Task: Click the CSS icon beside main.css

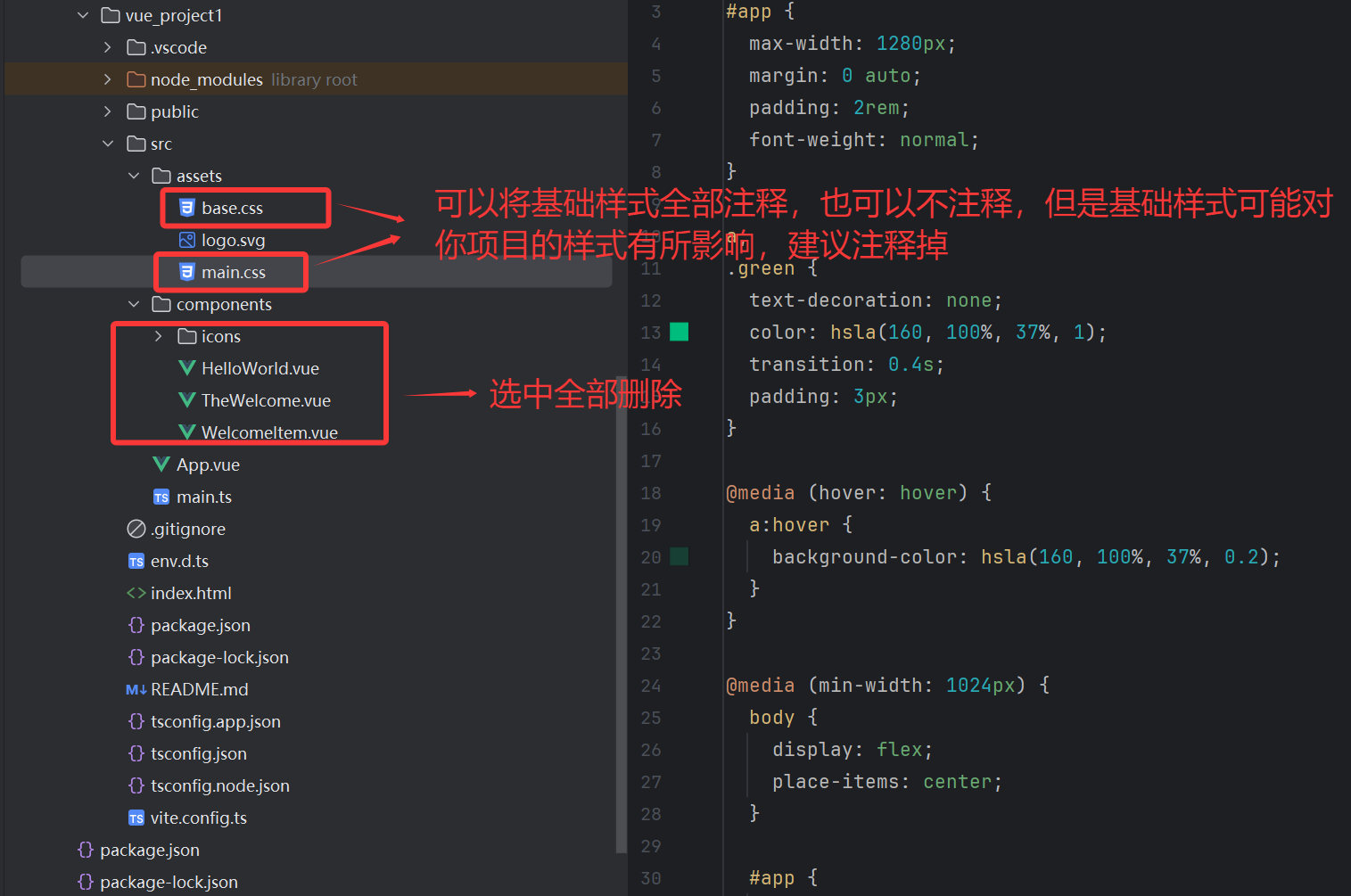Action: [187, 272]
